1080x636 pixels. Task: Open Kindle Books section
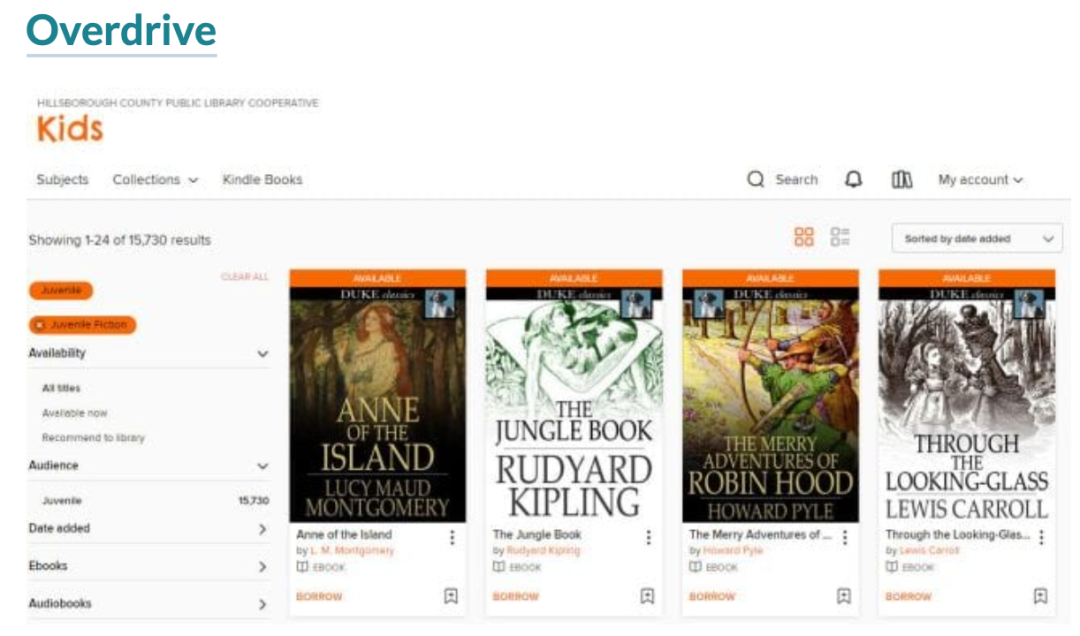coord(262,180)
